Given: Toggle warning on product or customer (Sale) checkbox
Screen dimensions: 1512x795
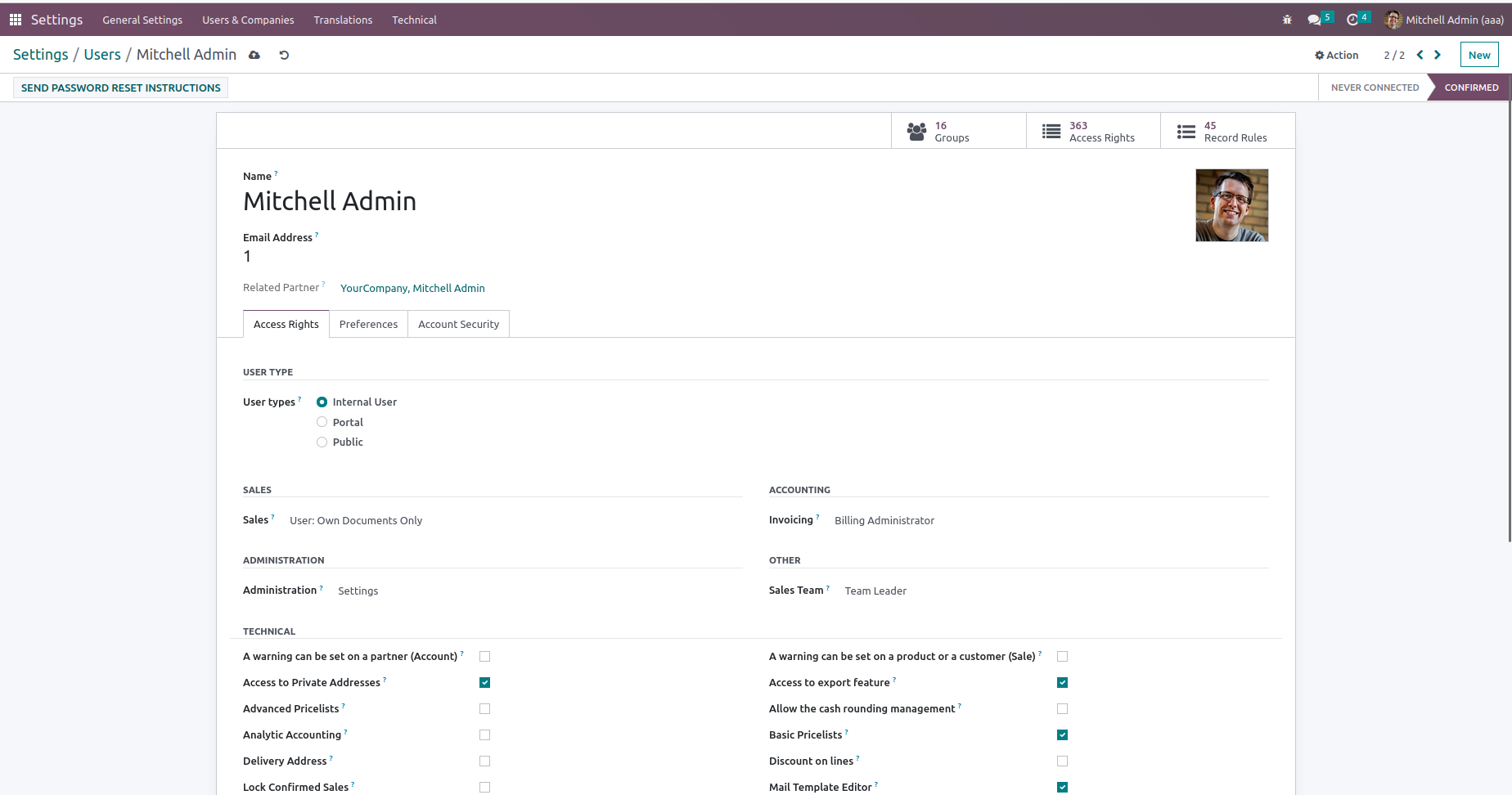Looking at the screenshot, I should coord(1063,656).
